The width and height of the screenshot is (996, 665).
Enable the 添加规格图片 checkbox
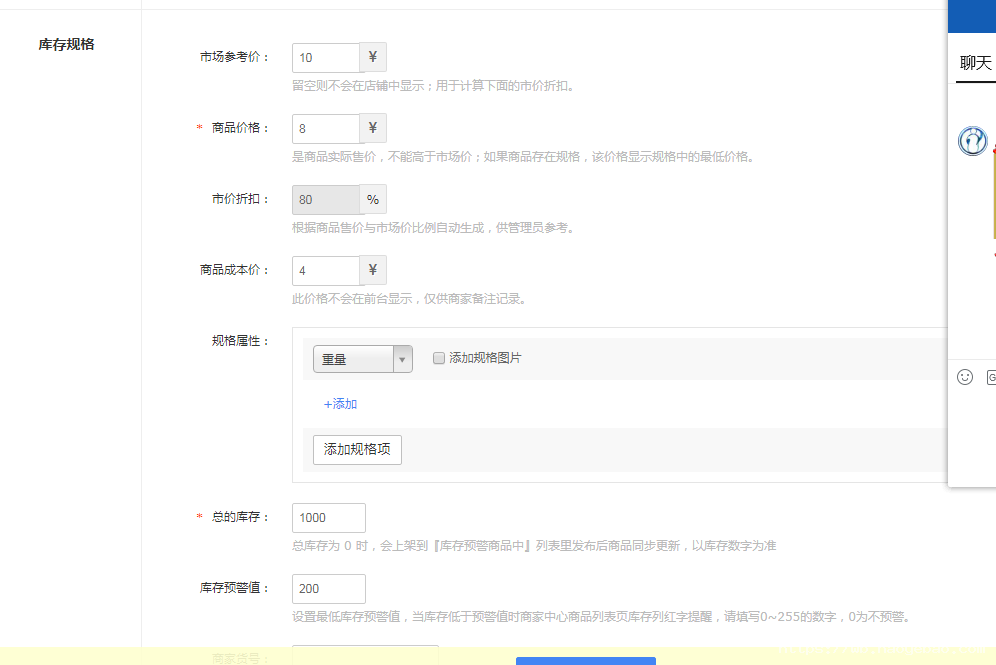click(438, 358)
